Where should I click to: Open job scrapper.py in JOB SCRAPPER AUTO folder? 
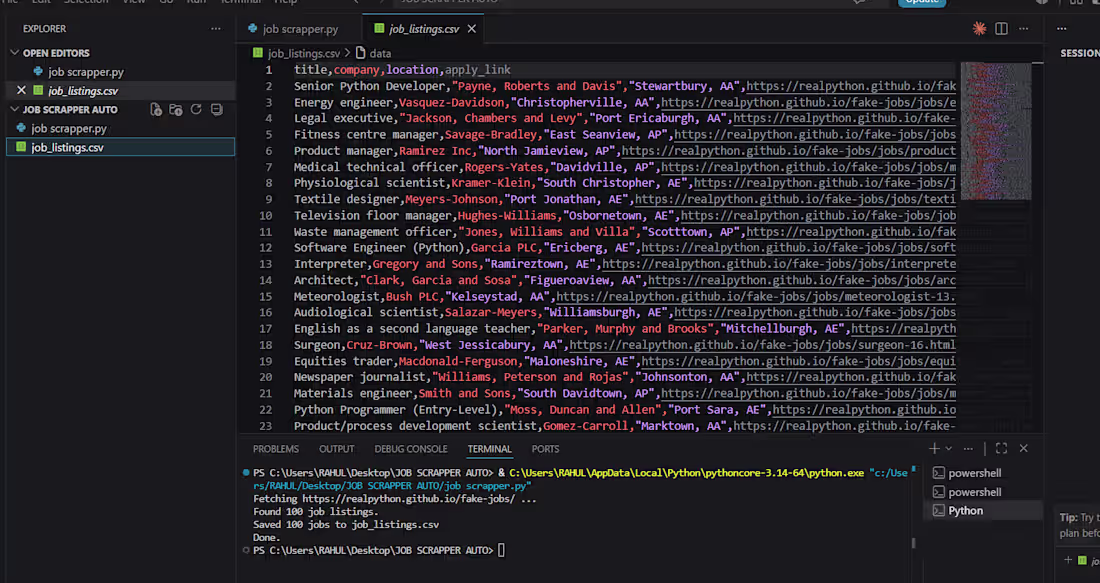(x=69, y=128)
